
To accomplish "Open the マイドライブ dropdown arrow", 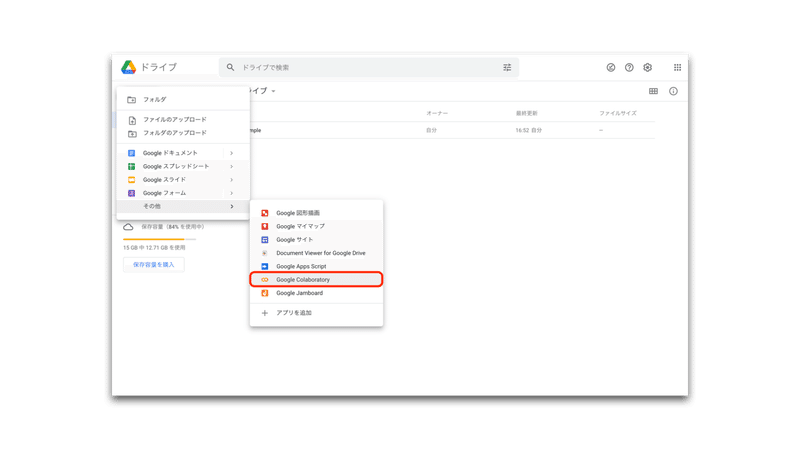I will point(273,91).
